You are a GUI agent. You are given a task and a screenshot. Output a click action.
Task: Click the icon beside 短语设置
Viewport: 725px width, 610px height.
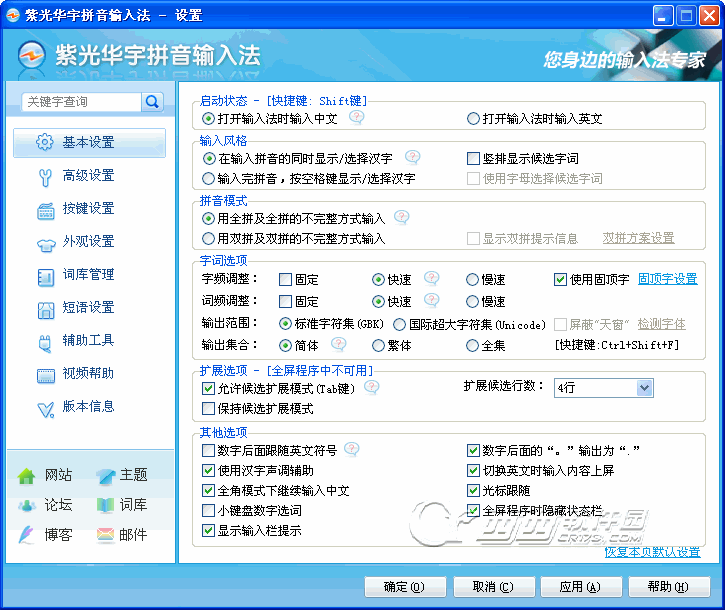click(46, 310)
